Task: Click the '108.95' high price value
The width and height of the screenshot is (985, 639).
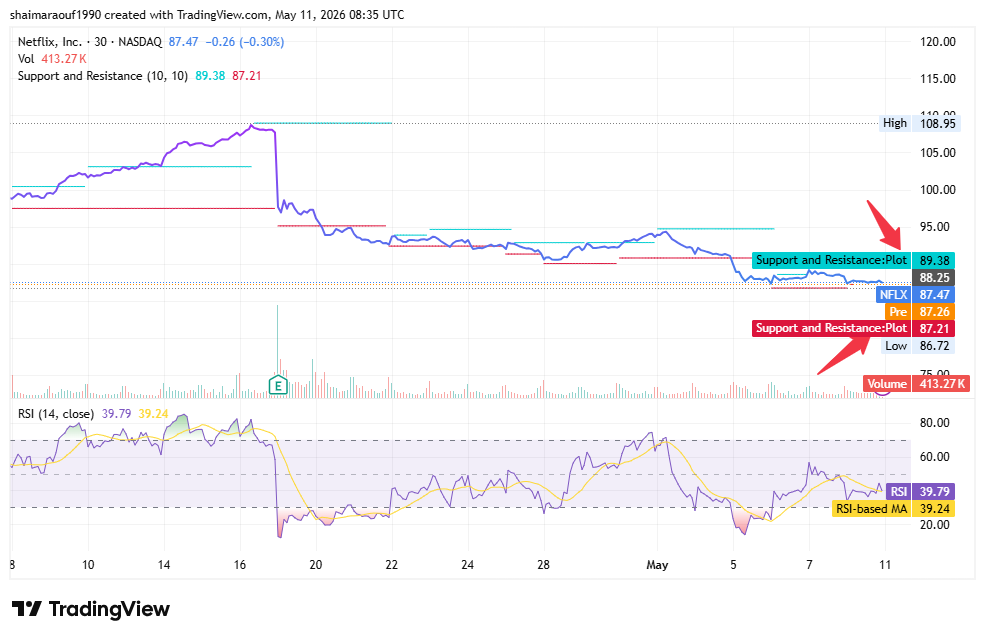Action: [937, 124]
